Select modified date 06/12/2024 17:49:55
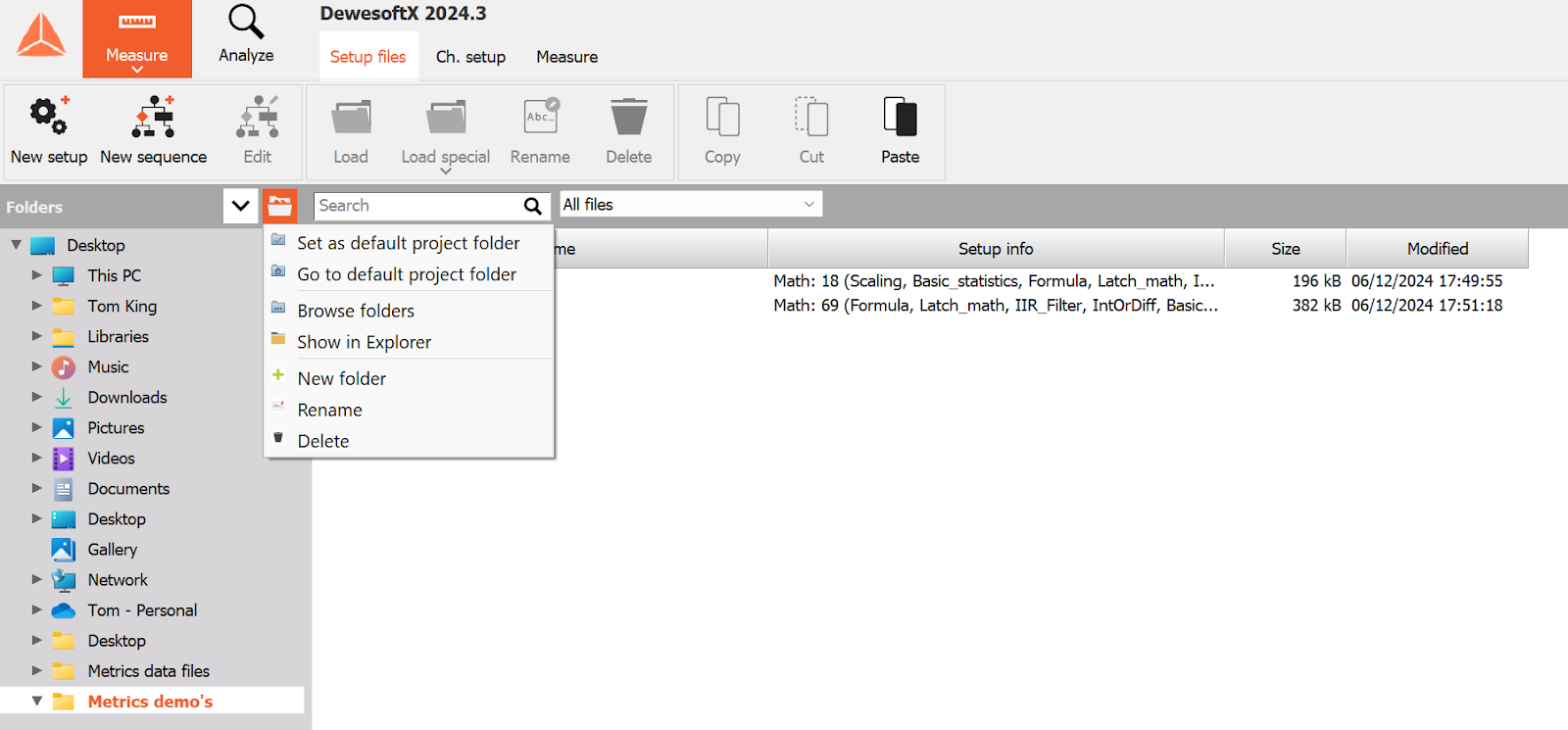 (x=1427, y=281)
